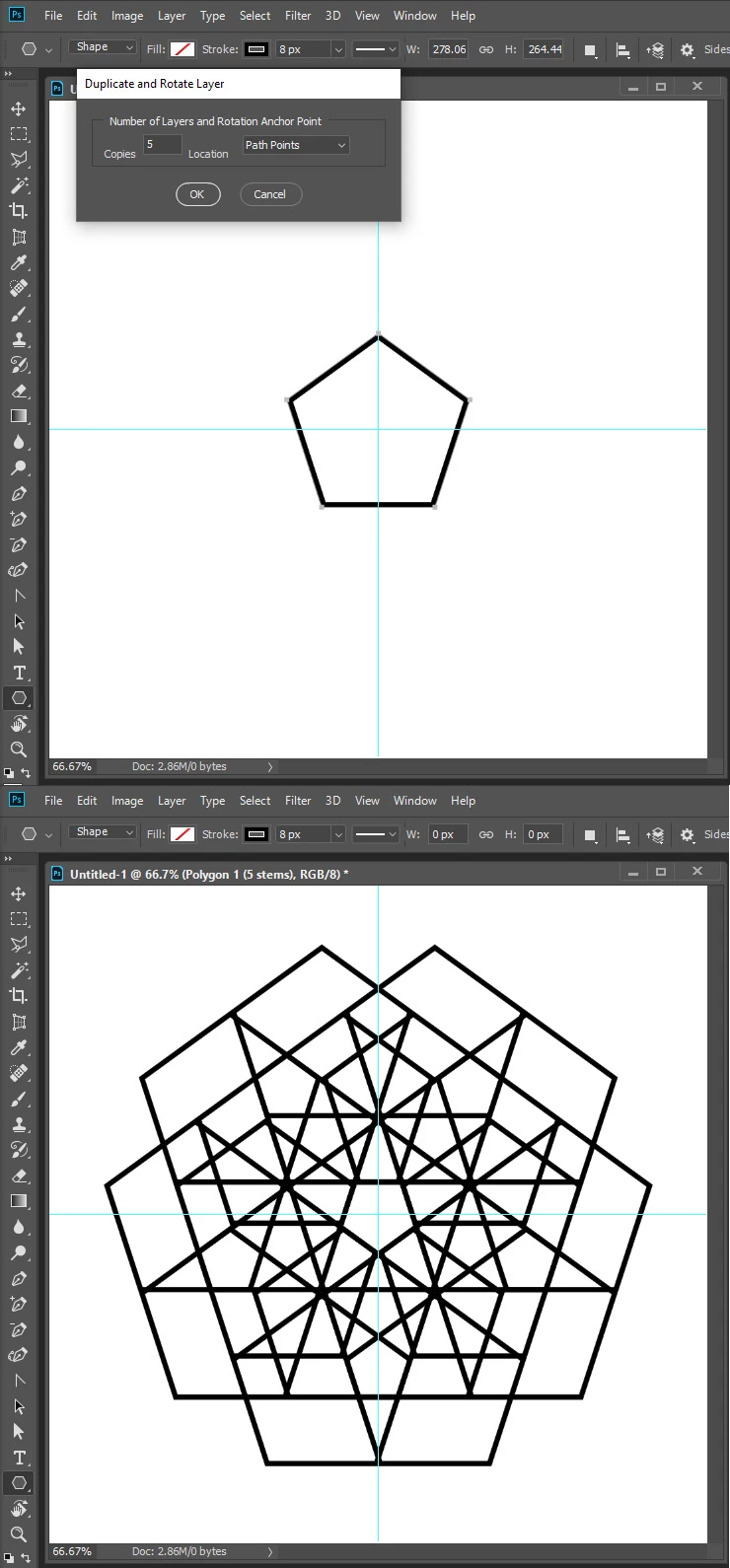Activate Rotate View hand tool in bottom window
This screenshot has width=730, height=1568.
[19, 1509]
